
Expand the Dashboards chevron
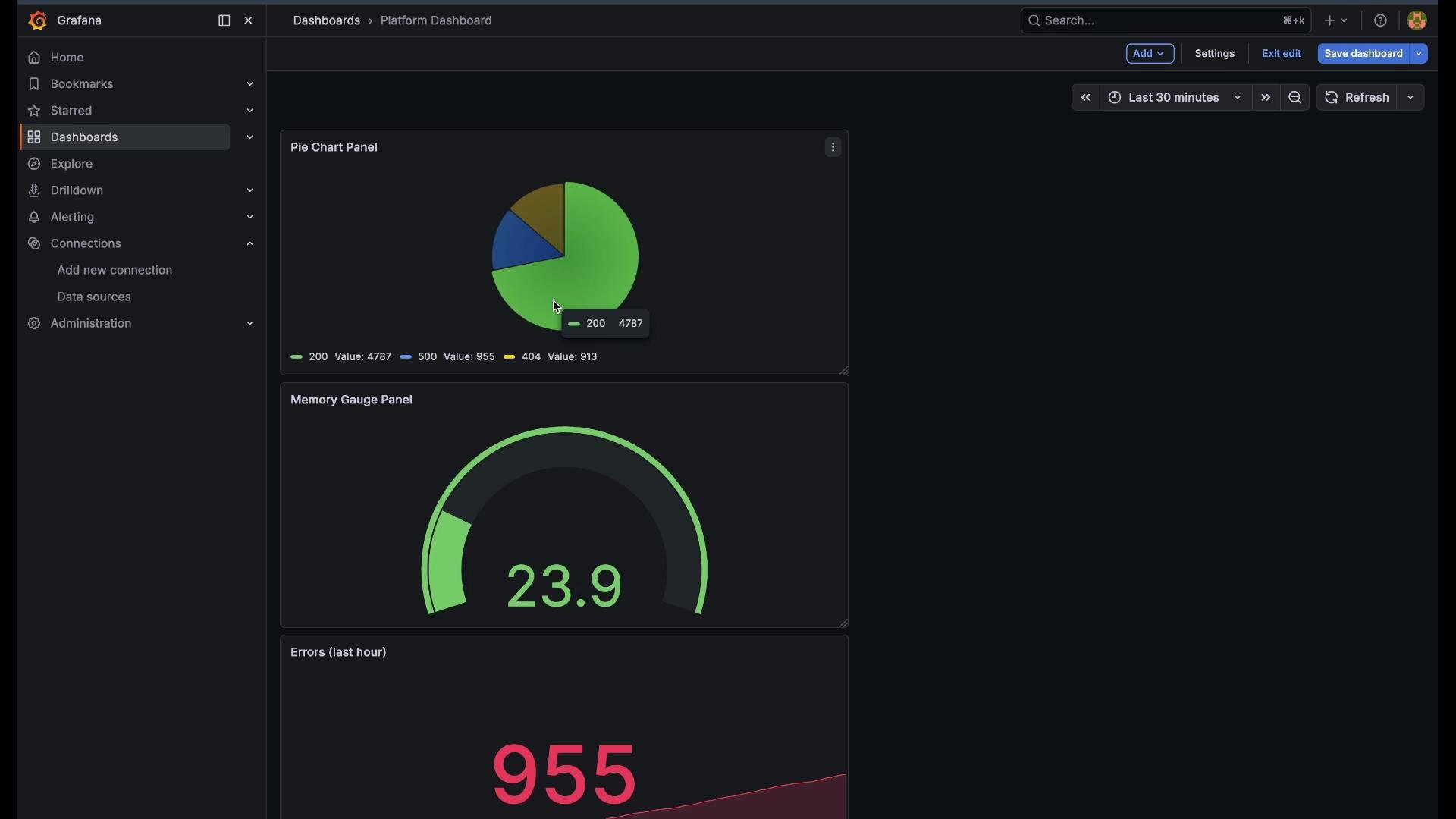[x=250, y=137]
